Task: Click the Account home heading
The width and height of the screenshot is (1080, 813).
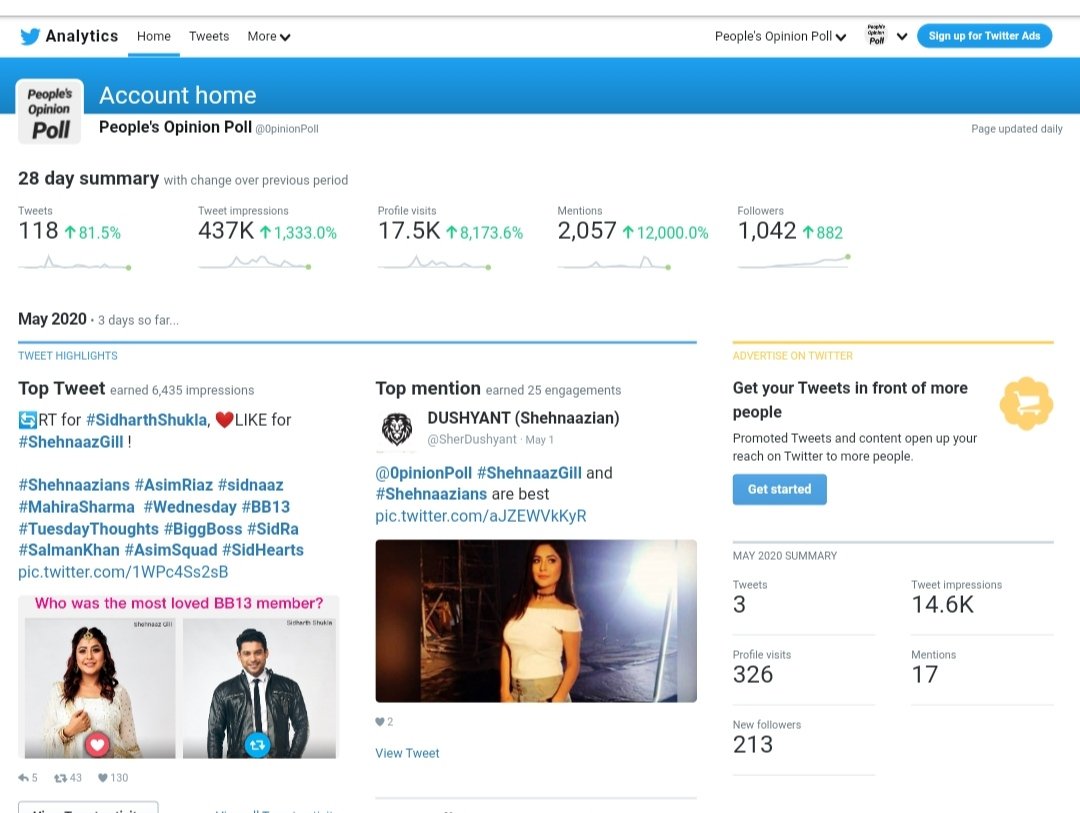Action: [x=178, y=95]
